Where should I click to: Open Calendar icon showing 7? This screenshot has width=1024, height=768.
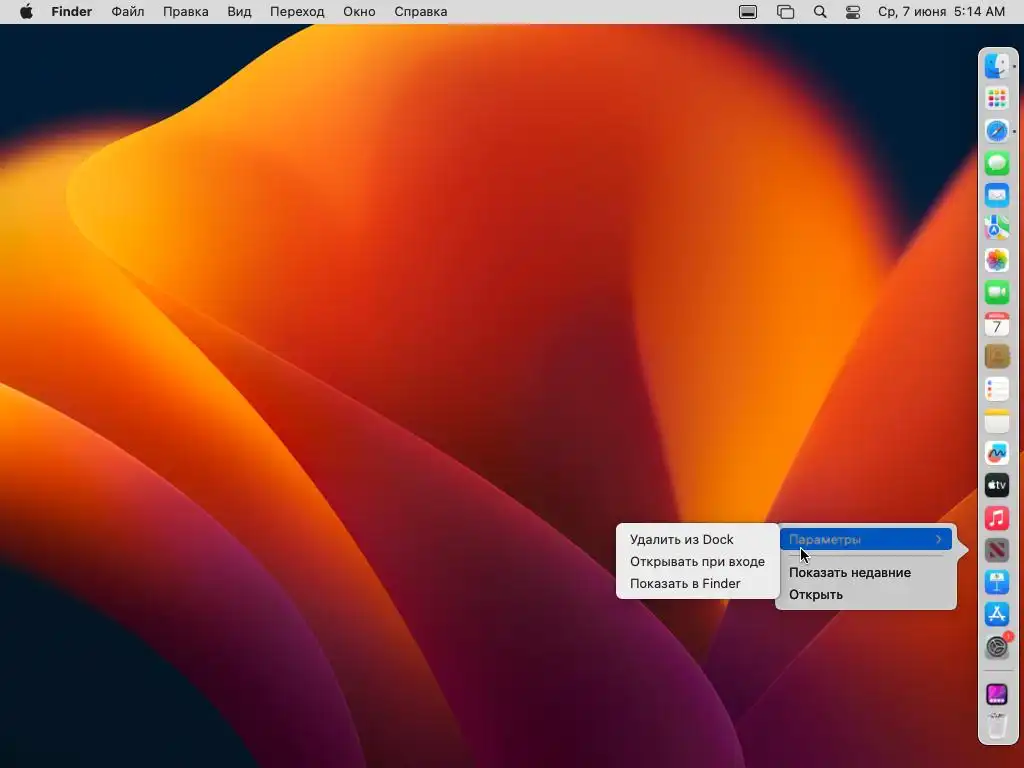click(997, 324)
